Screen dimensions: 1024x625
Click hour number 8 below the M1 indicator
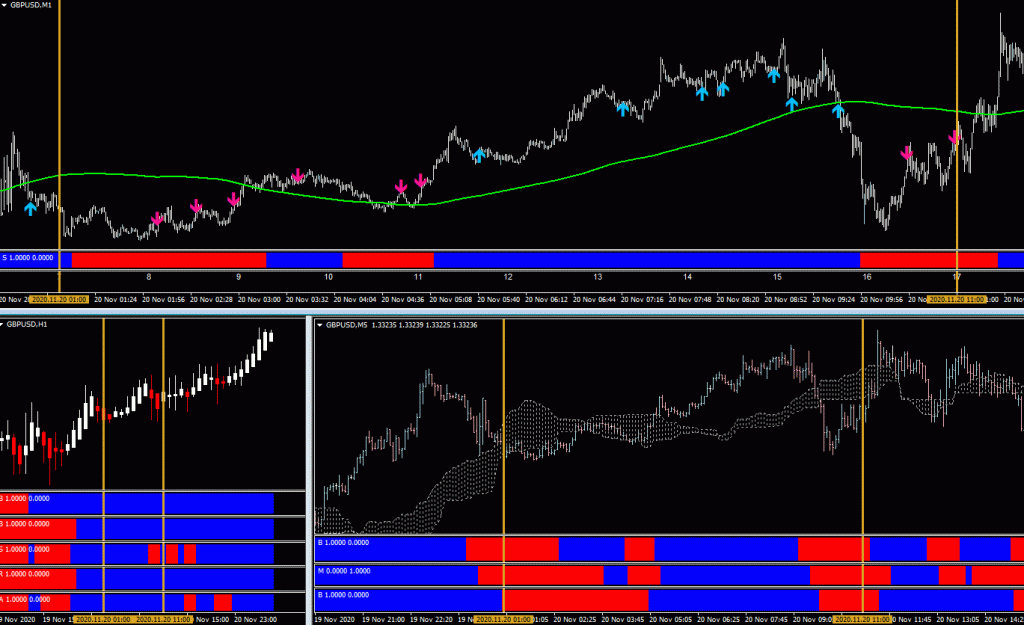coord(149,277)
